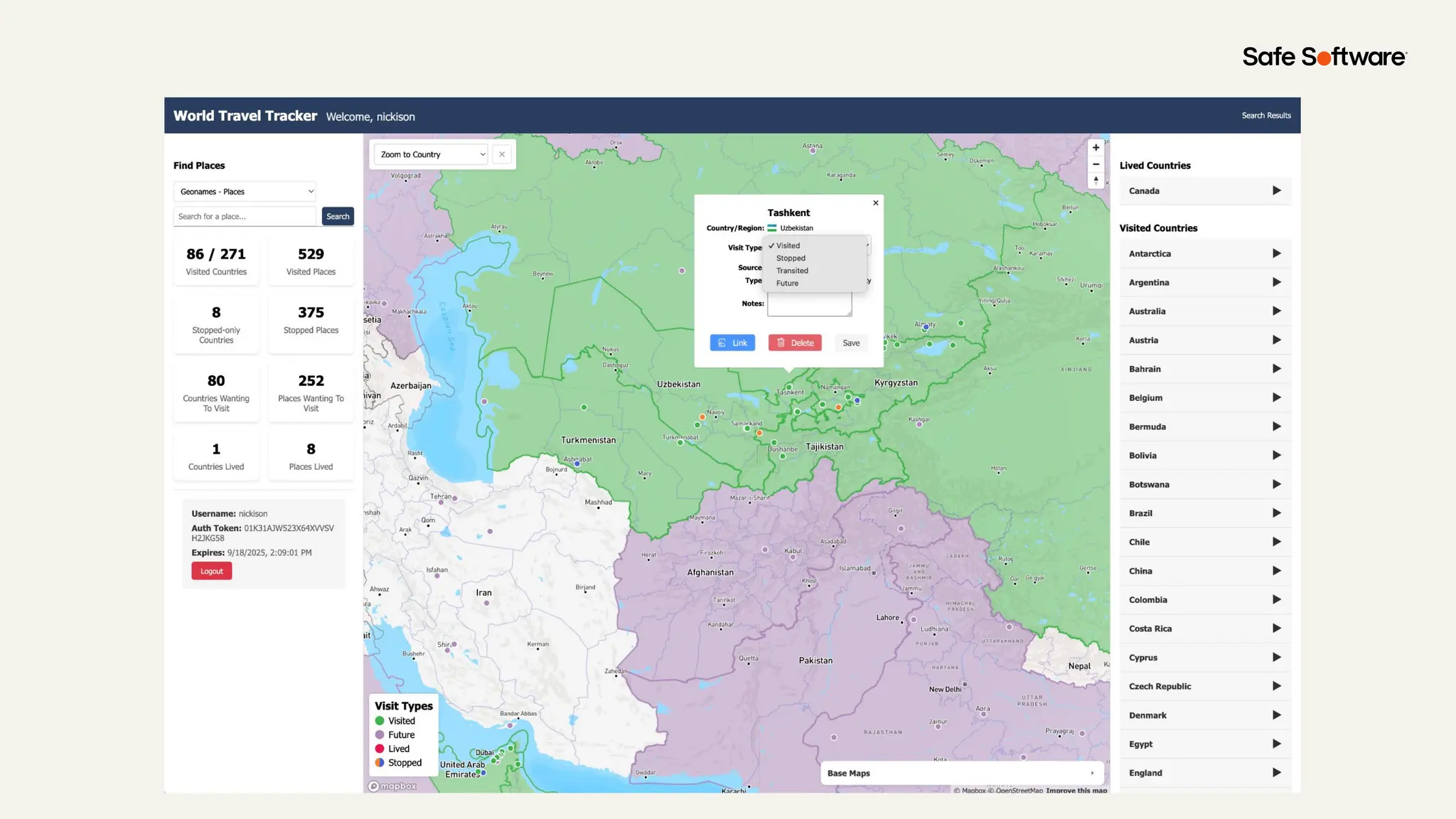
Task: Click in the Search for a place field
Action: click(245, 216)
